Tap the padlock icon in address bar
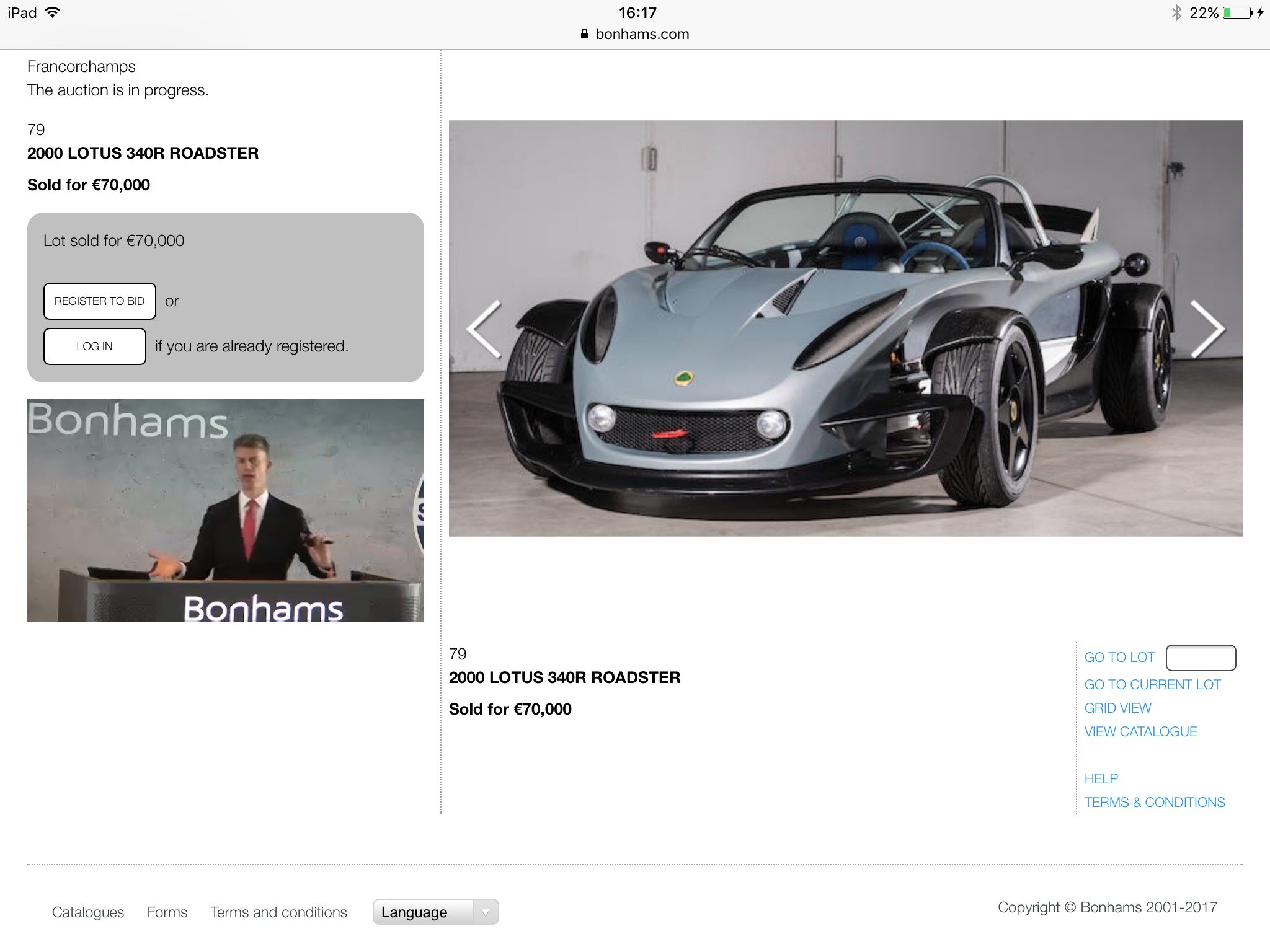 [x=584, y=34]
